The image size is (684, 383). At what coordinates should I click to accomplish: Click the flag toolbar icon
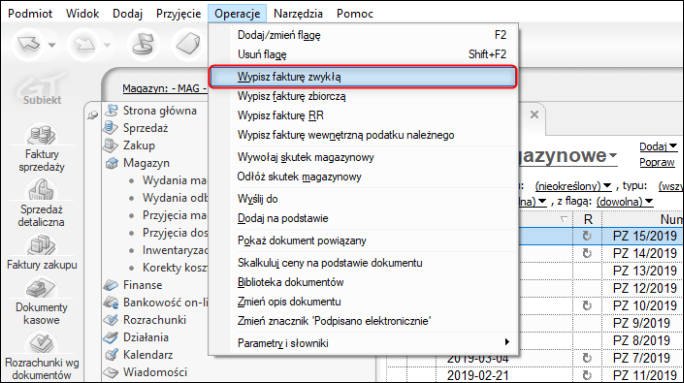click(x=144, y=44)
